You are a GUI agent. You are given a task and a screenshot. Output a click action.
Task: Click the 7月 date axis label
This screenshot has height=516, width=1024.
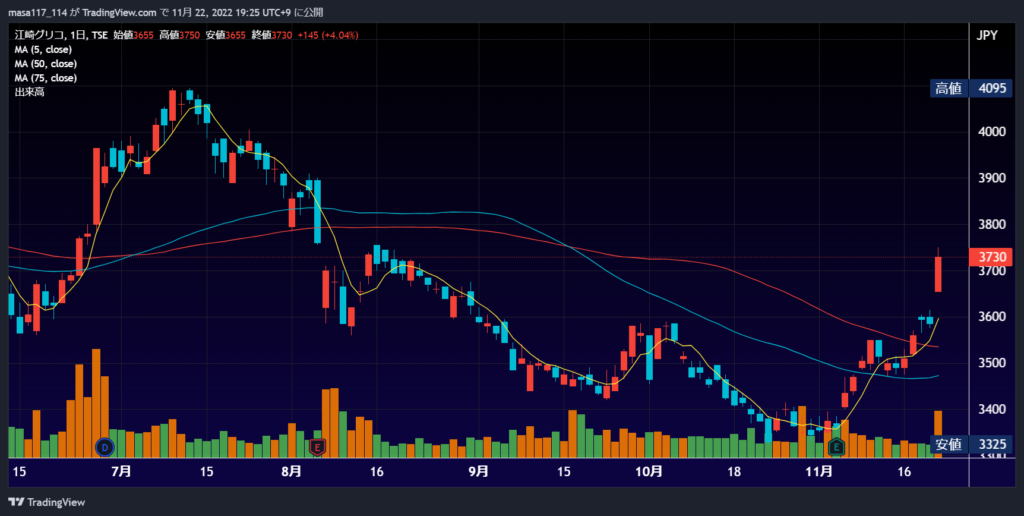click(121, 472)
